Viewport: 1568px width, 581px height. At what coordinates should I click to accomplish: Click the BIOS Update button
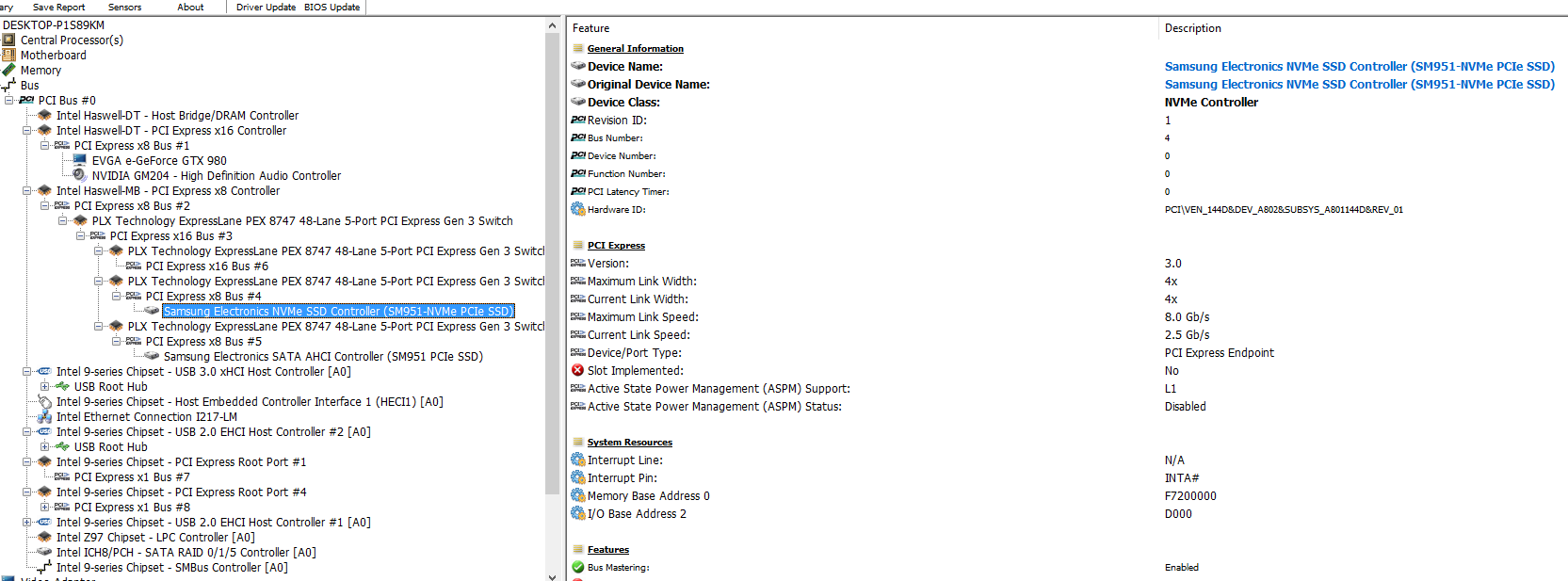pyautogui.click(x=331, y=8)
